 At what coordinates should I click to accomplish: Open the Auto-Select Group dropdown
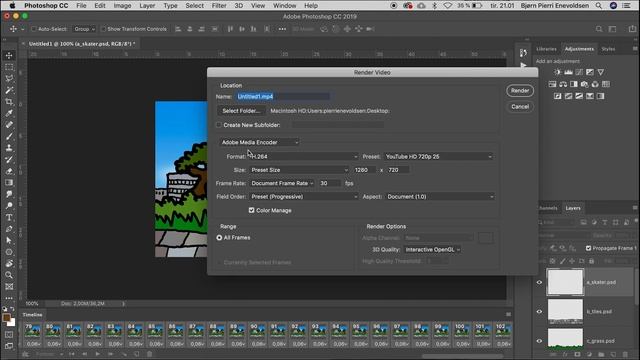(84, 29)
